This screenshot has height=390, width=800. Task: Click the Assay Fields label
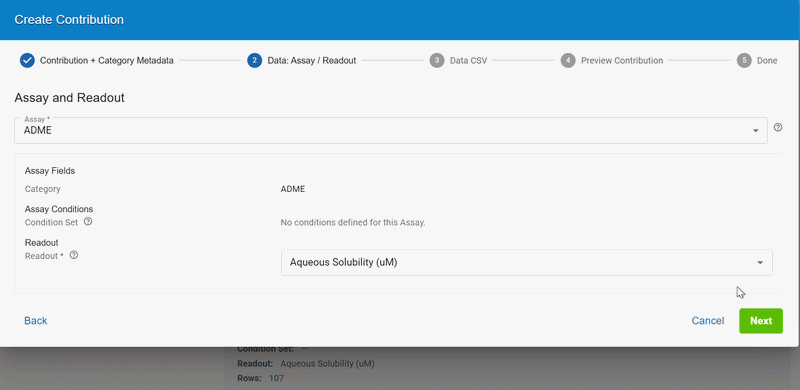(x=50, y=171)
